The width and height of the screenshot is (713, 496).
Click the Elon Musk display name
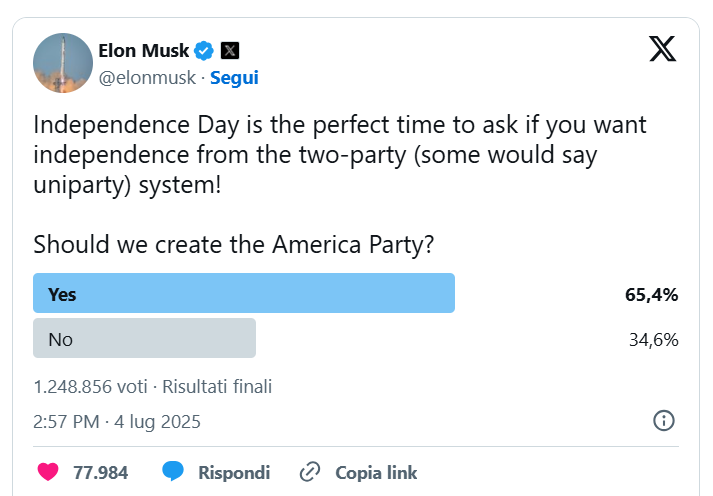[x=144, y=50]
